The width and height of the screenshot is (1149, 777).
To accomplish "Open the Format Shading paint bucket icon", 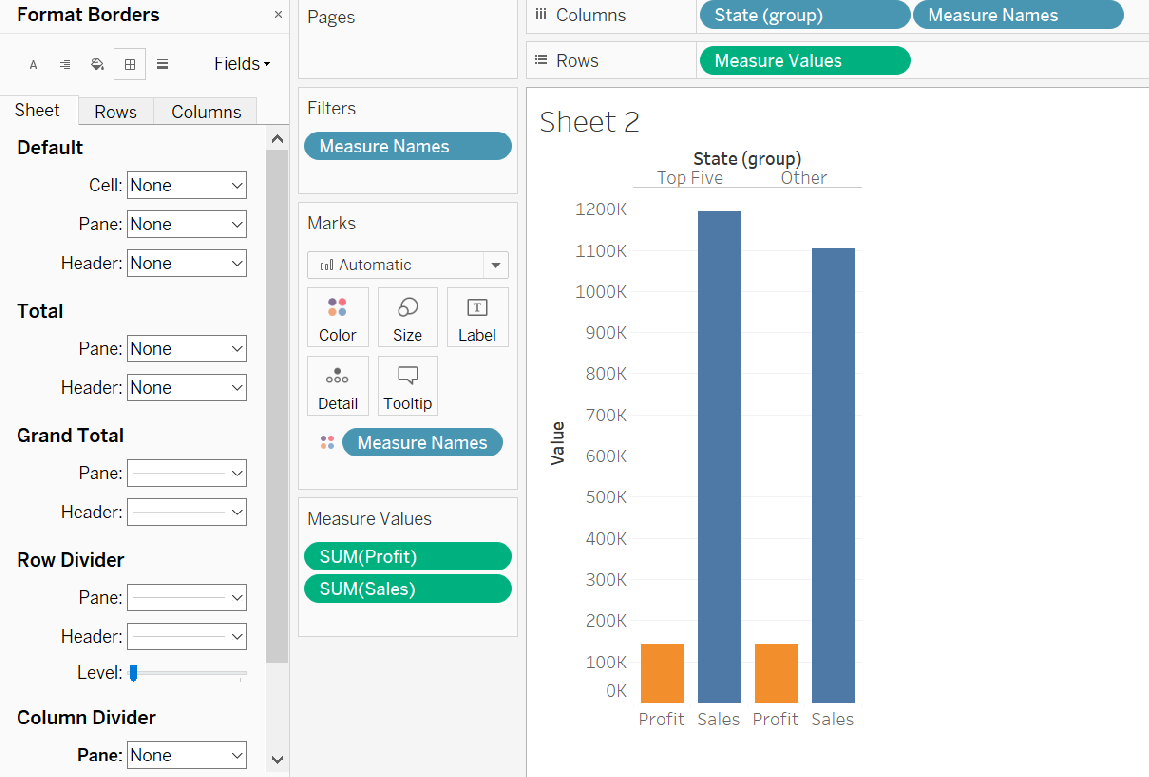I will [x=97, y=65].
